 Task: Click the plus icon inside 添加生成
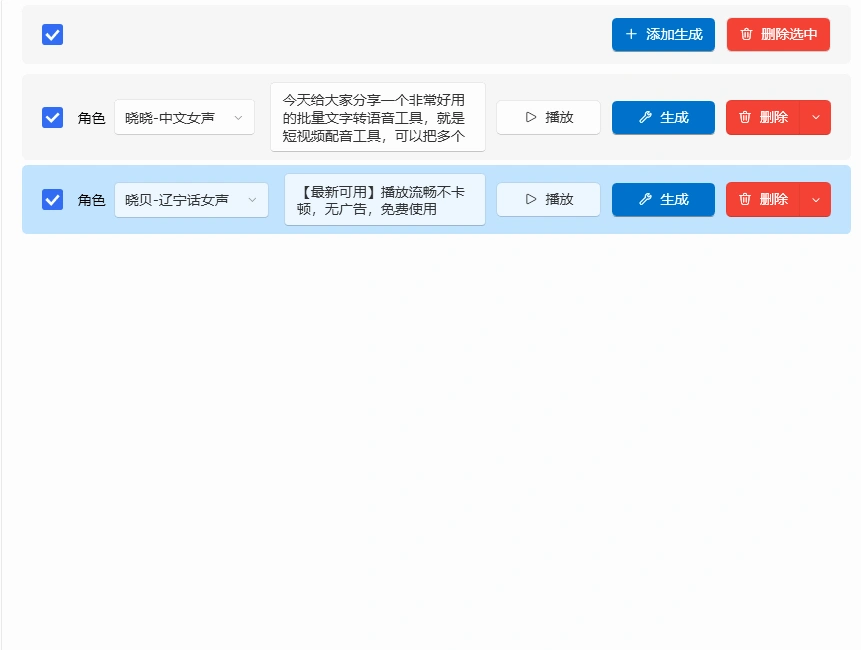[631, 34]
